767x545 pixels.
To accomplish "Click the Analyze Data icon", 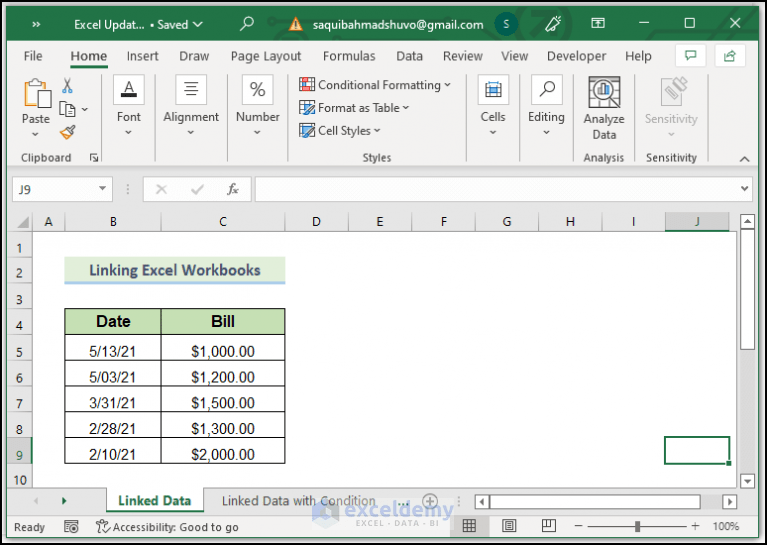I will click(x=604, y=92).
